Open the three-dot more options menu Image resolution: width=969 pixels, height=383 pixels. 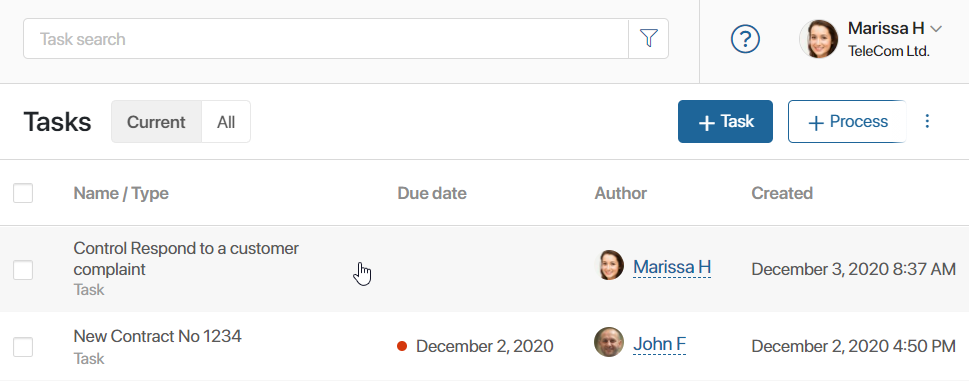(926, 121)
